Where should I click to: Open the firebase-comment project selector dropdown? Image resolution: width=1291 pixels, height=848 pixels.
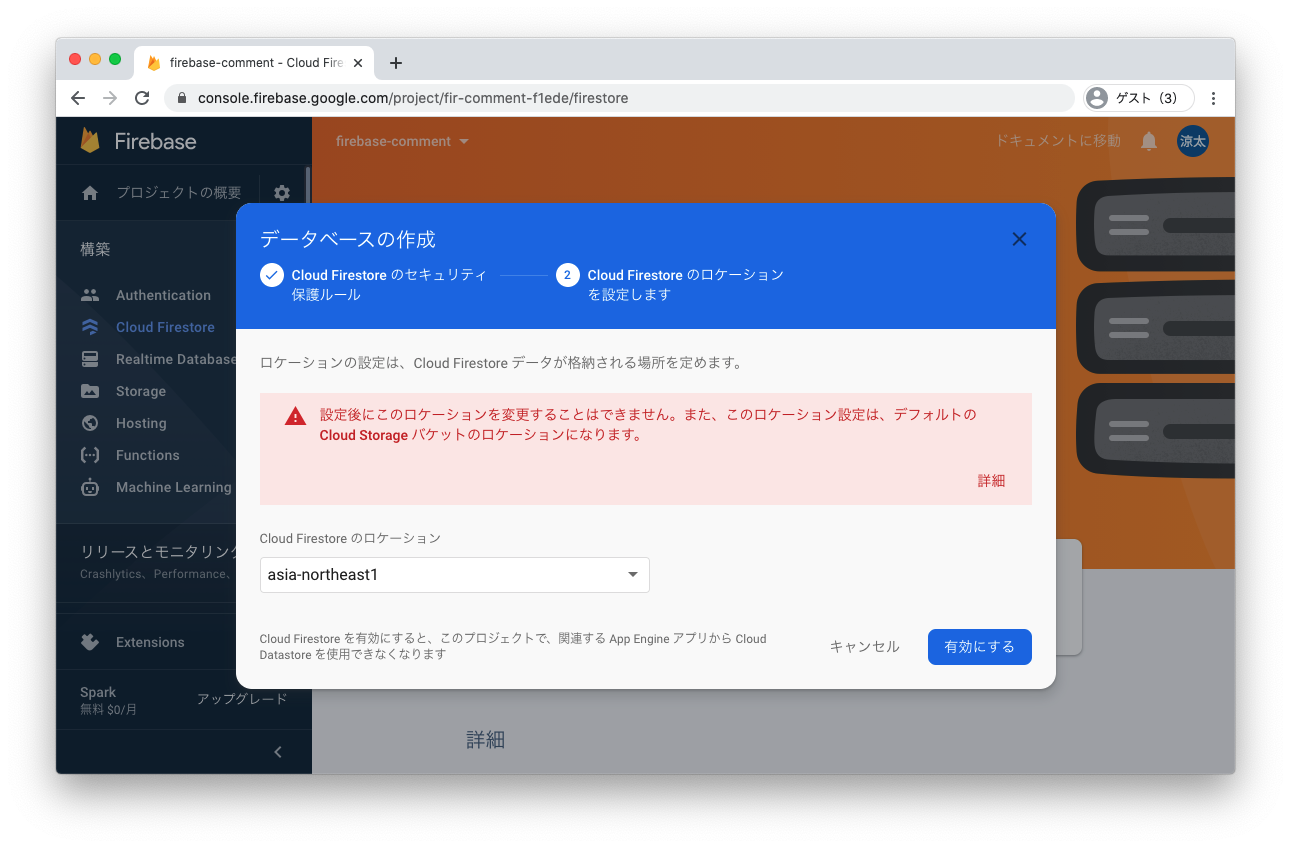pyautogui.click(x=402, y=141)
